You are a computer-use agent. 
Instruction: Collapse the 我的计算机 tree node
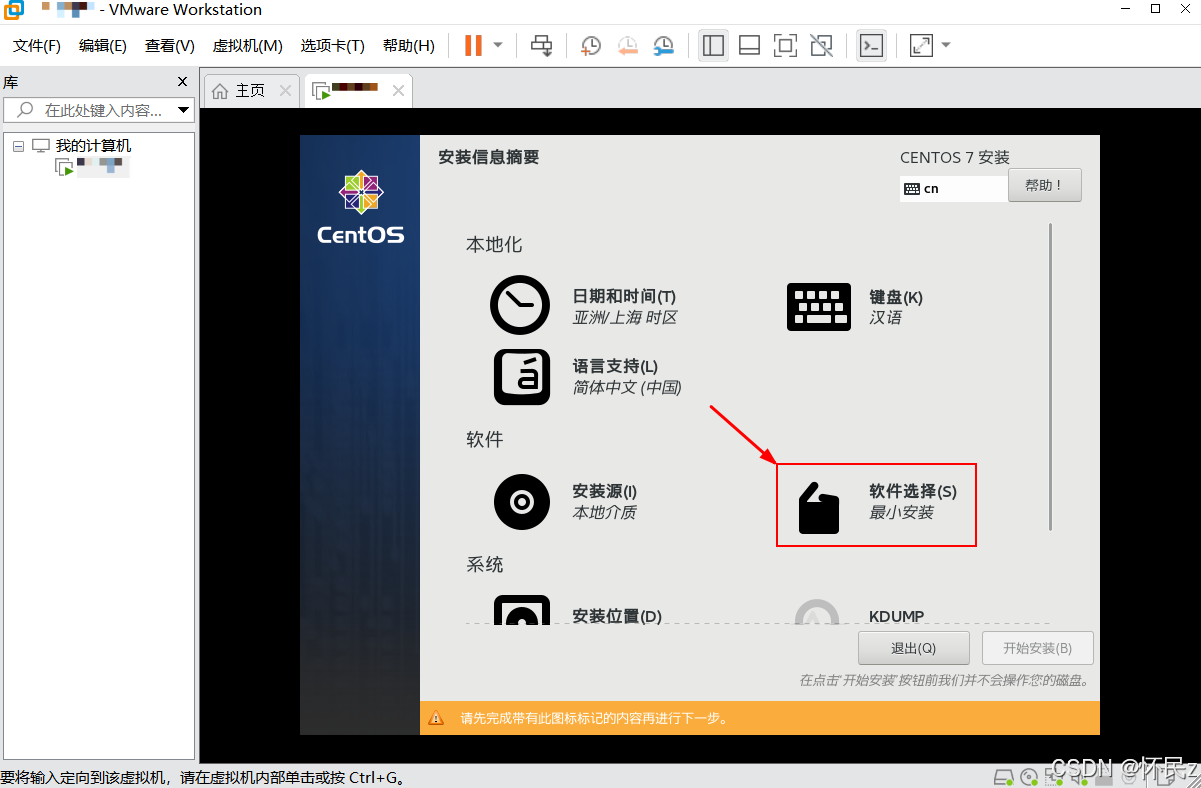click(x=18, y=146)
